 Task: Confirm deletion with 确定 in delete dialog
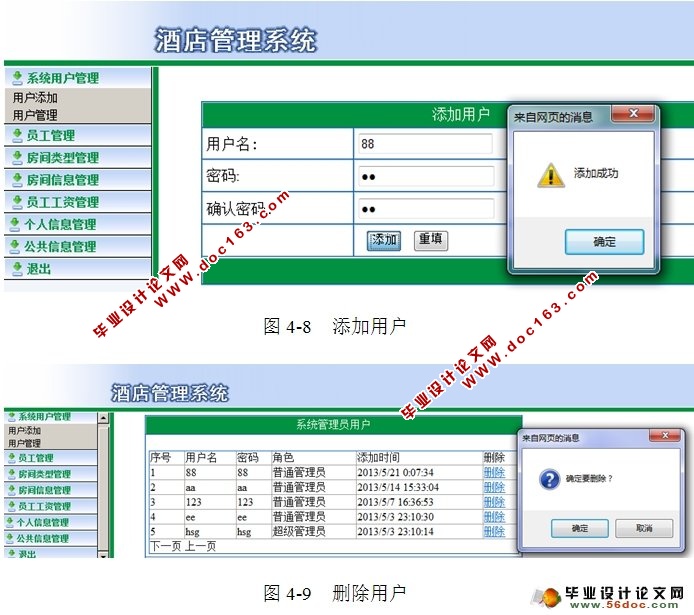pos(579,528)
